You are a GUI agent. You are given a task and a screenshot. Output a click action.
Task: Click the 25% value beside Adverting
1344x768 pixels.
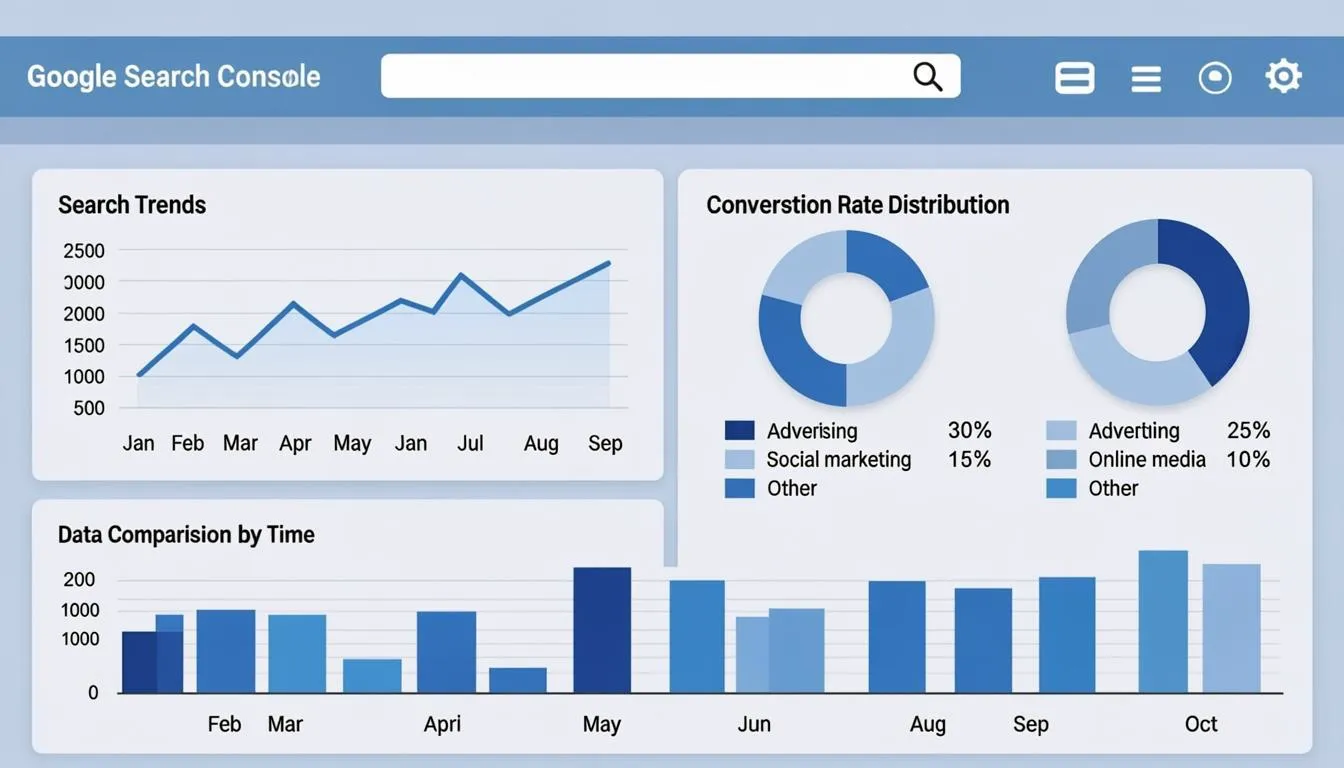[1248, 431]
